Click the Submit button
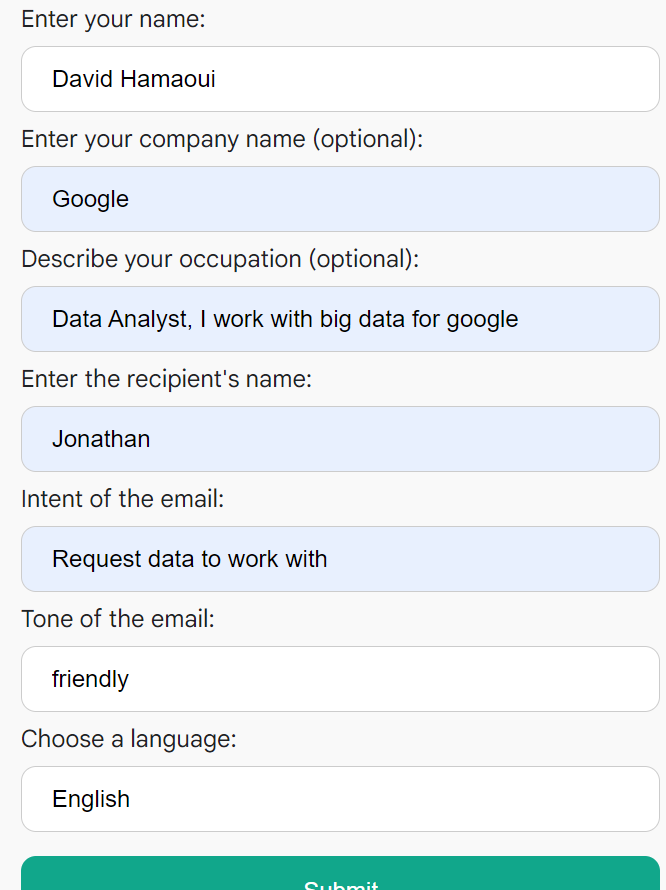666x890 pixels. (x=340, y=874)
